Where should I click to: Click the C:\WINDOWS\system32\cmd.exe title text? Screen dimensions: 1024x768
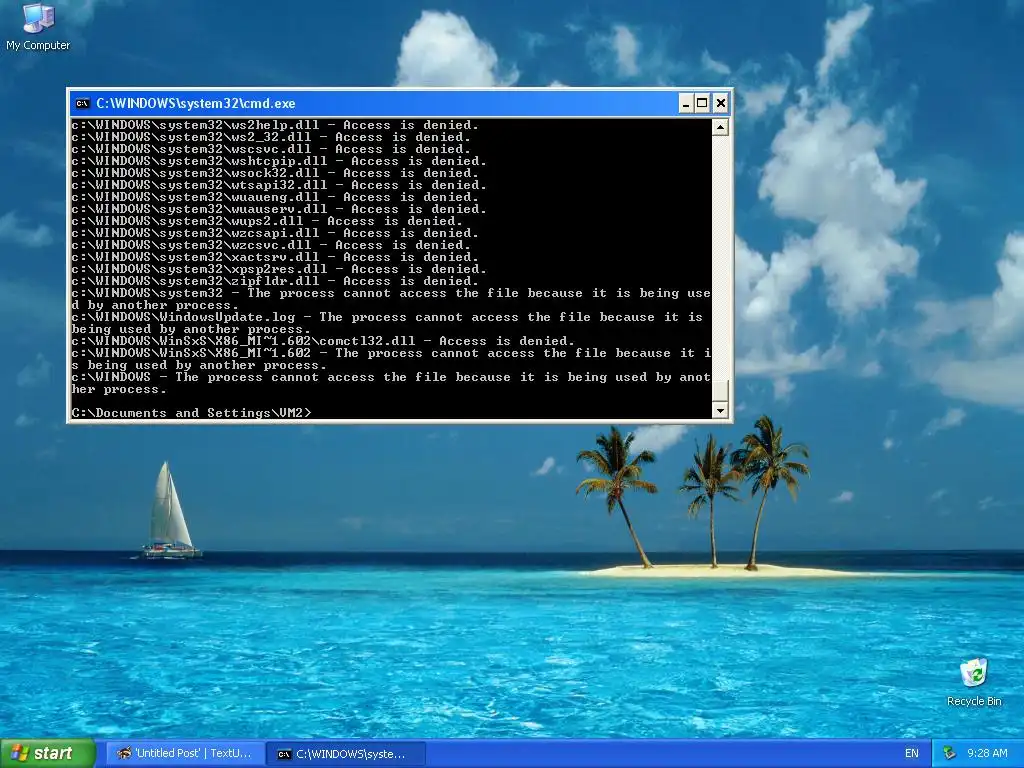pyautogui.click(x=196, y=103)
